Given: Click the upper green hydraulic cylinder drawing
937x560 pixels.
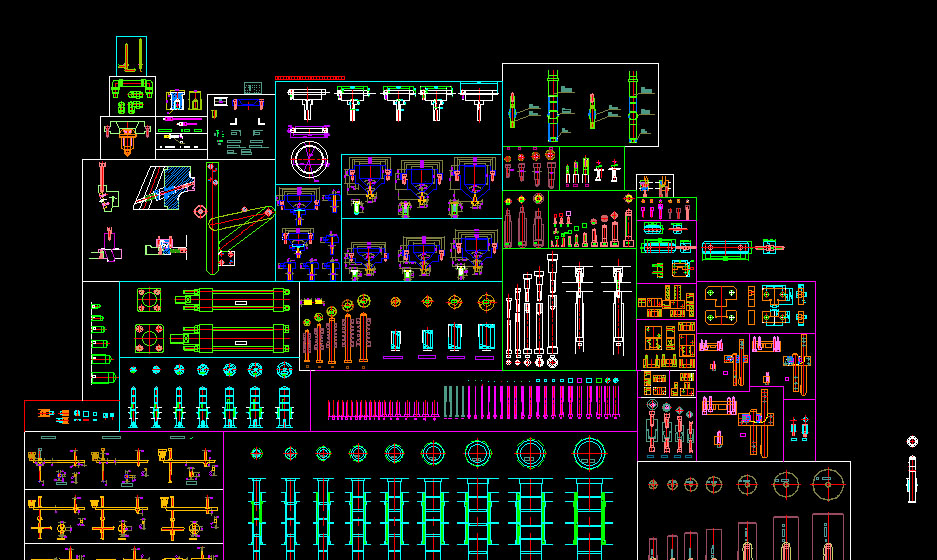Looking at the screenshot, I should pos(232,300).
